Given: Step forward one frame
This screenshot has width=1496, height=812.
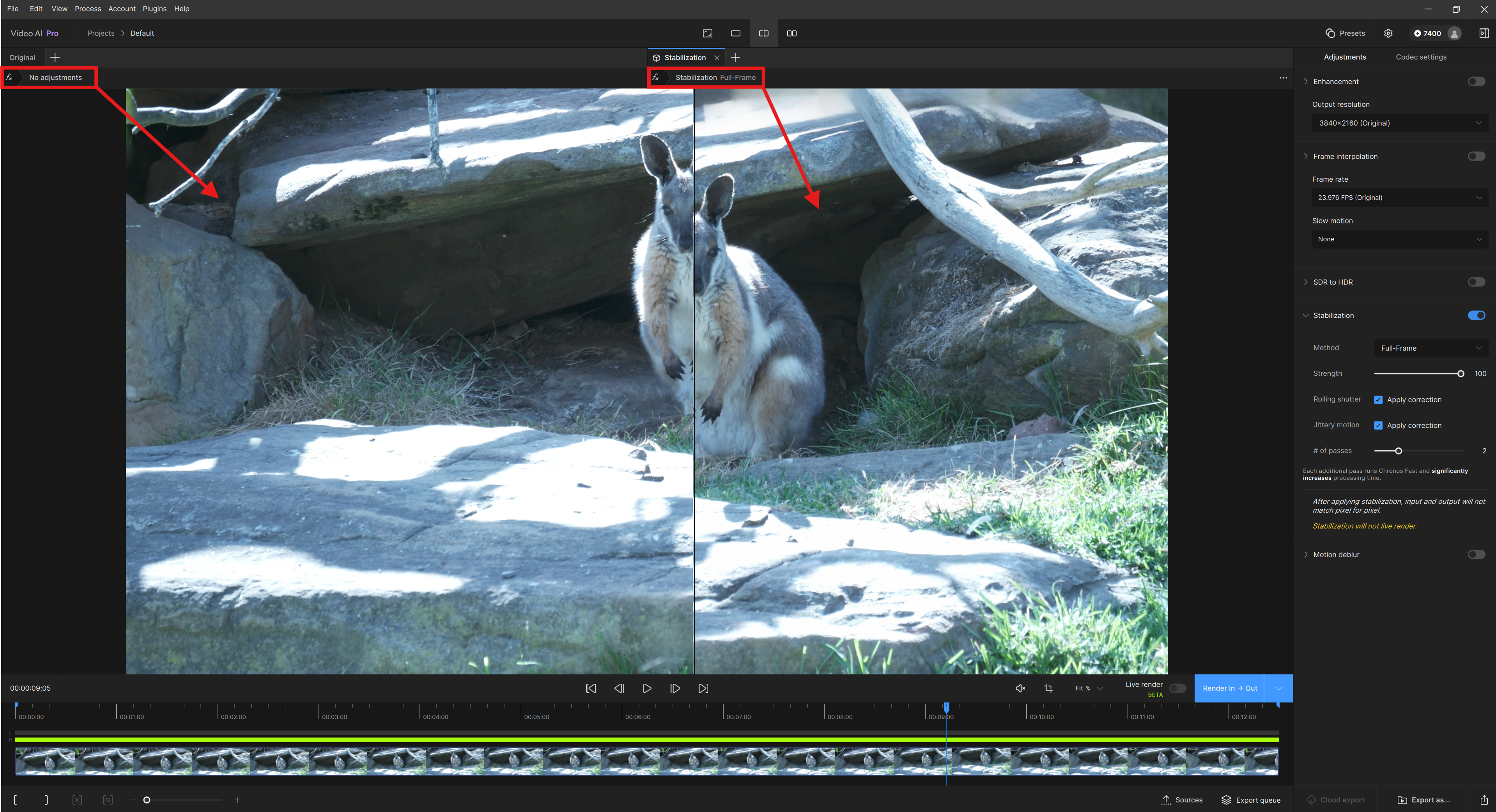Looking at the screenshot, I should [x=675, y=688].
